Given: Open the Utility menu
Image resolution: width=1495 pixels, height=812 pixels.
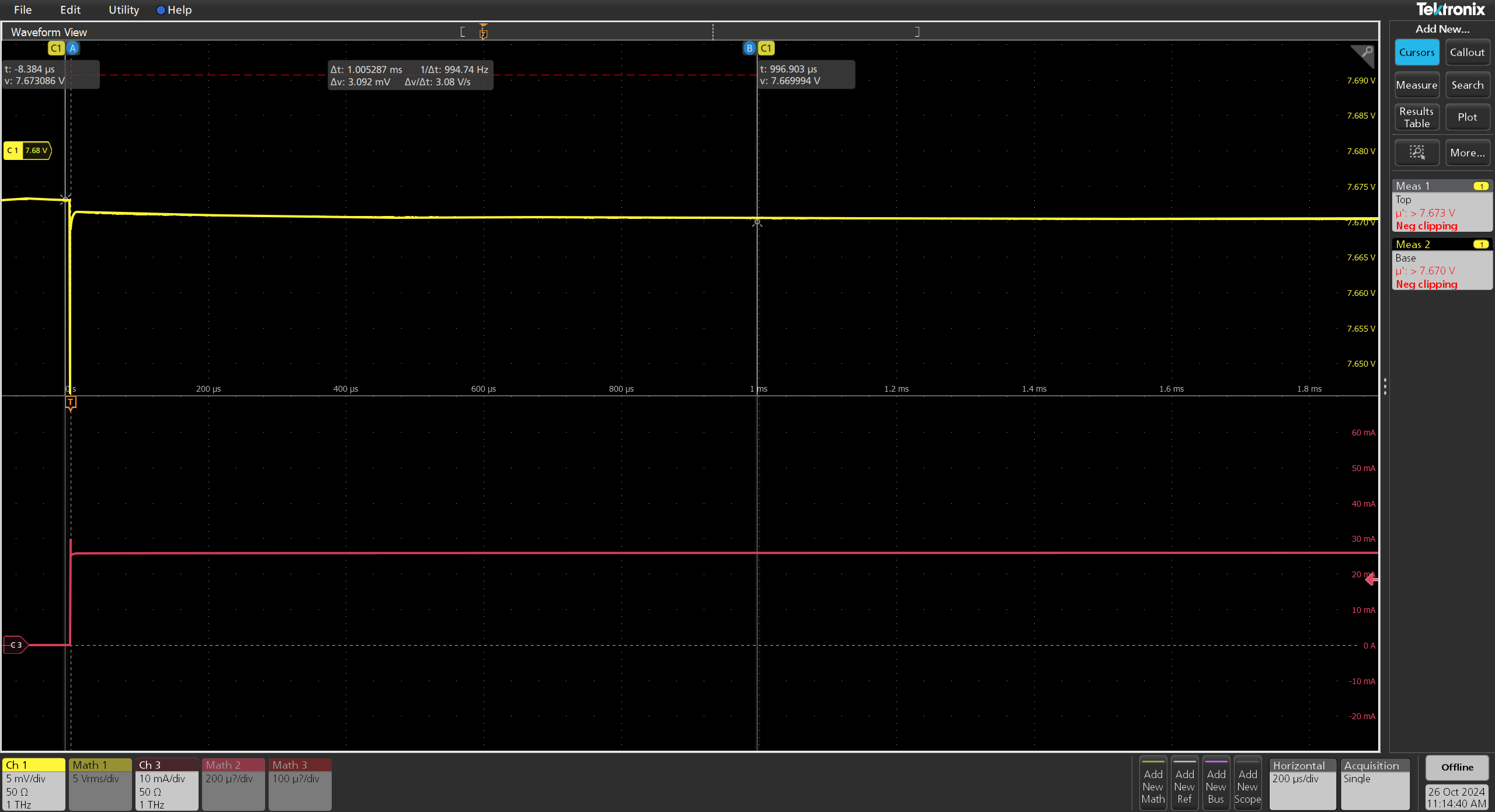Looking at the screenshot, I should pos(124,10).
